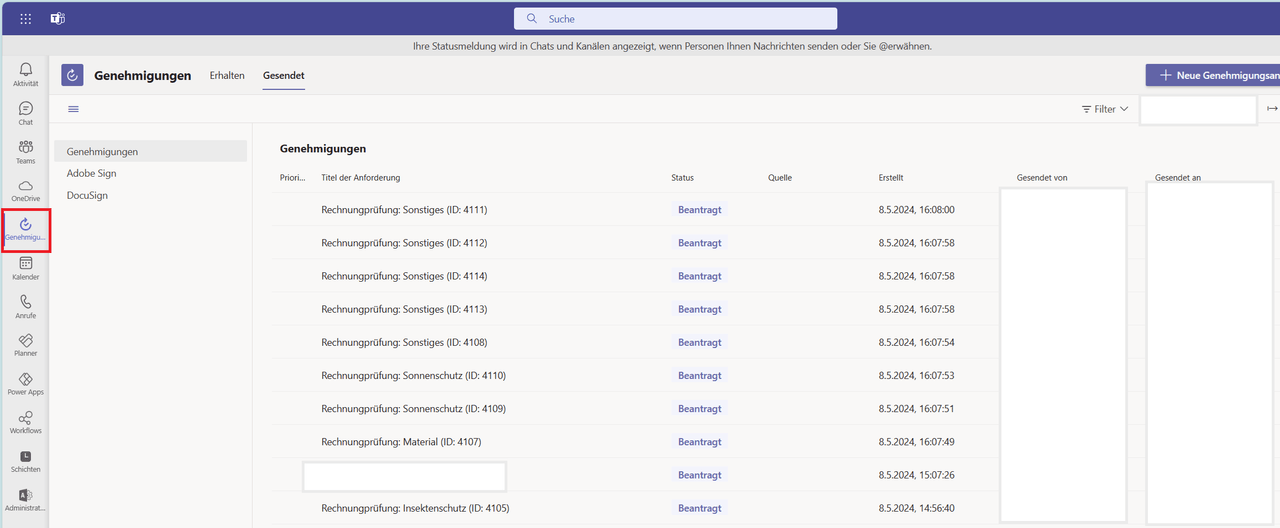
Task: Click Neue Genehmigungsanforderung button
Action: tap(1214, 76)
